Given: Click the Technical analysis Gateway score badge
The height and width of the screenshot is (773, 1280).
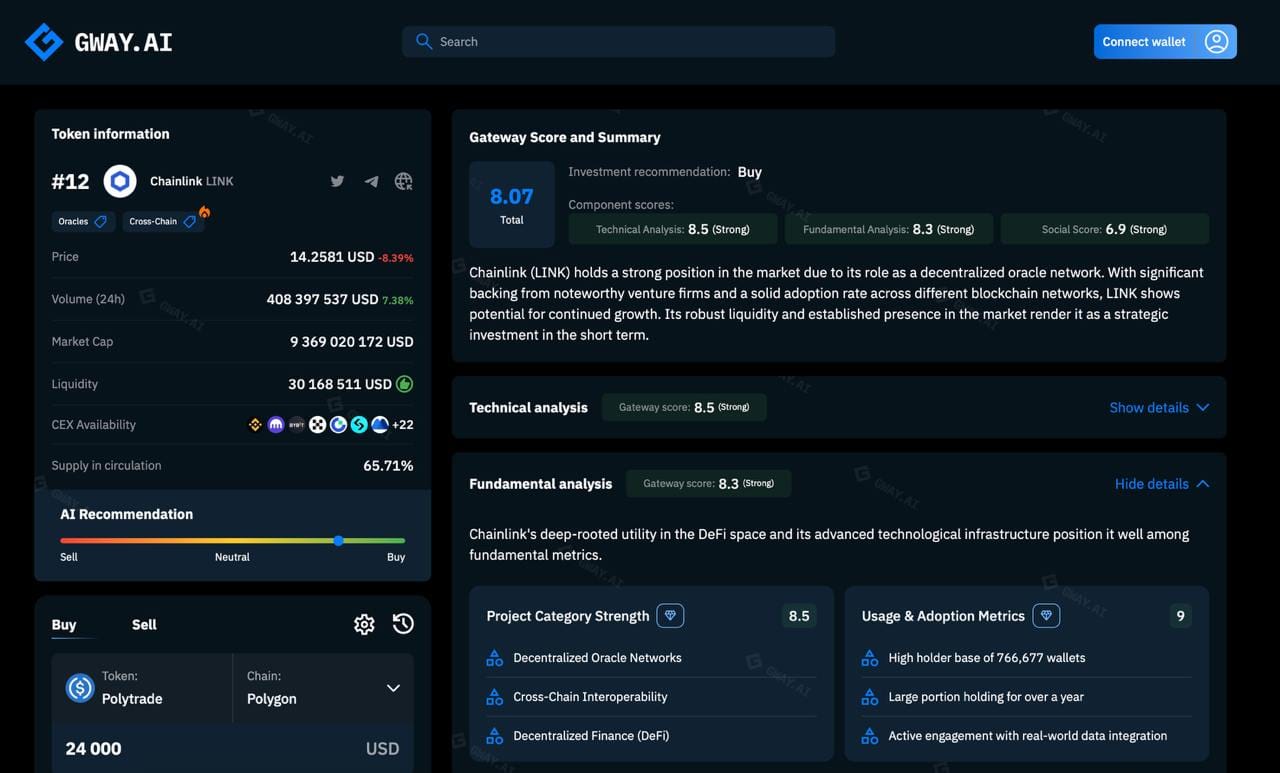Looking at the screenshot, I should point(684,407).
